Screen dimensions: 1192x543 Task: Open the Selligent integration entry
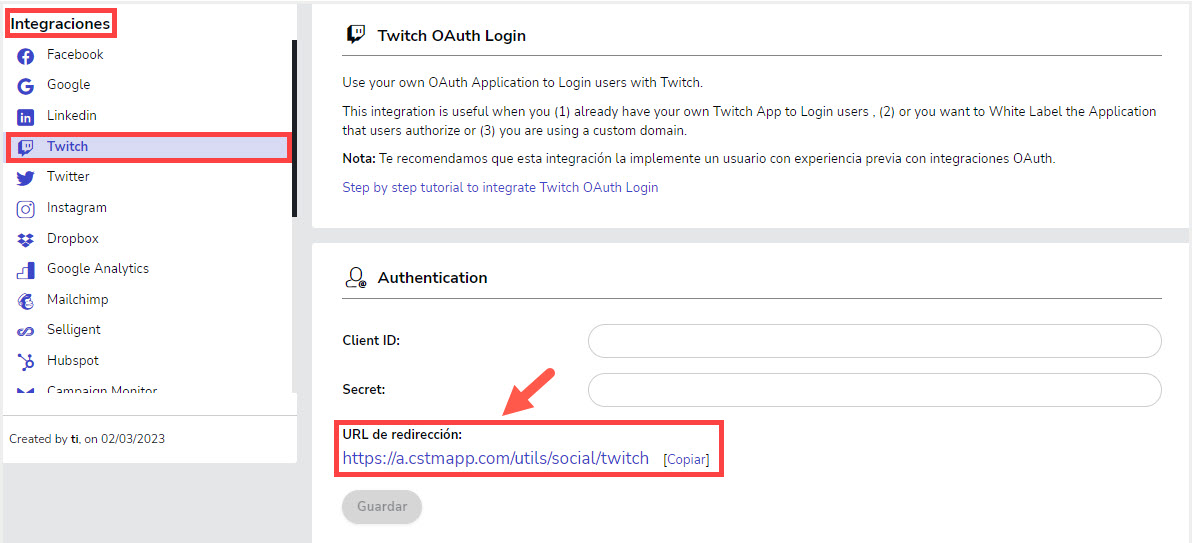[74, 330]
